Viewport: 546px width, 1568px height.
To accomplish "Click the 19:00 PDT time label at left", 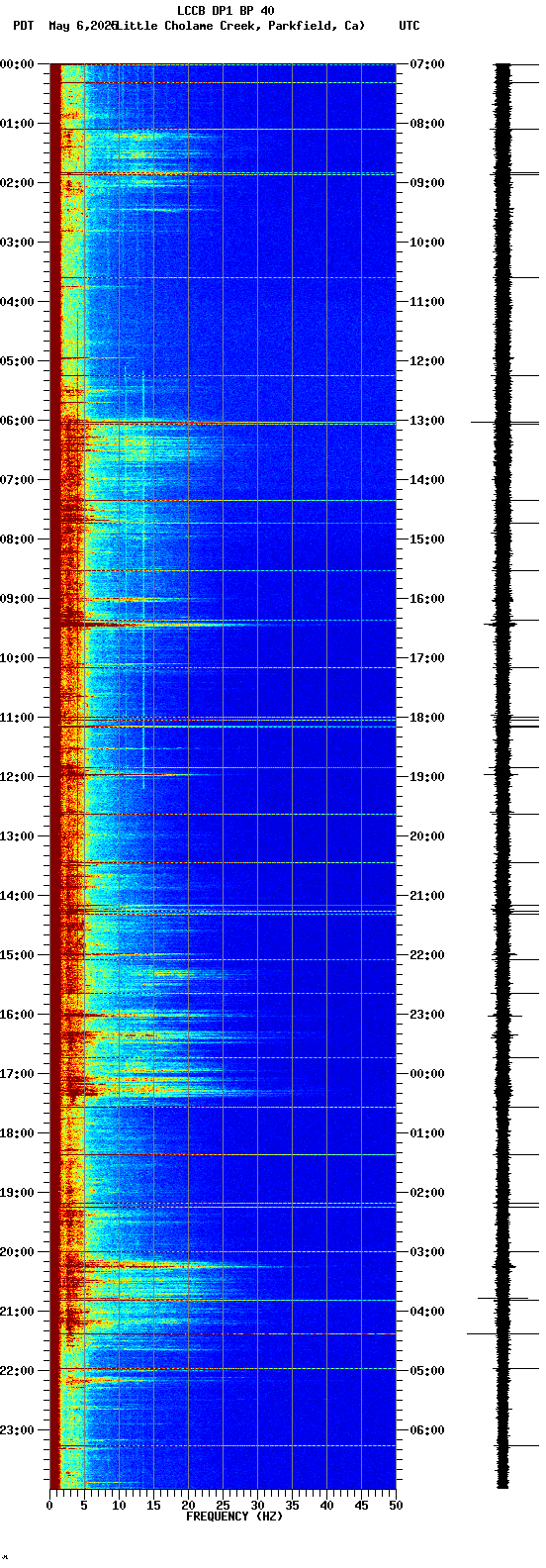I will pos(18,1193).
